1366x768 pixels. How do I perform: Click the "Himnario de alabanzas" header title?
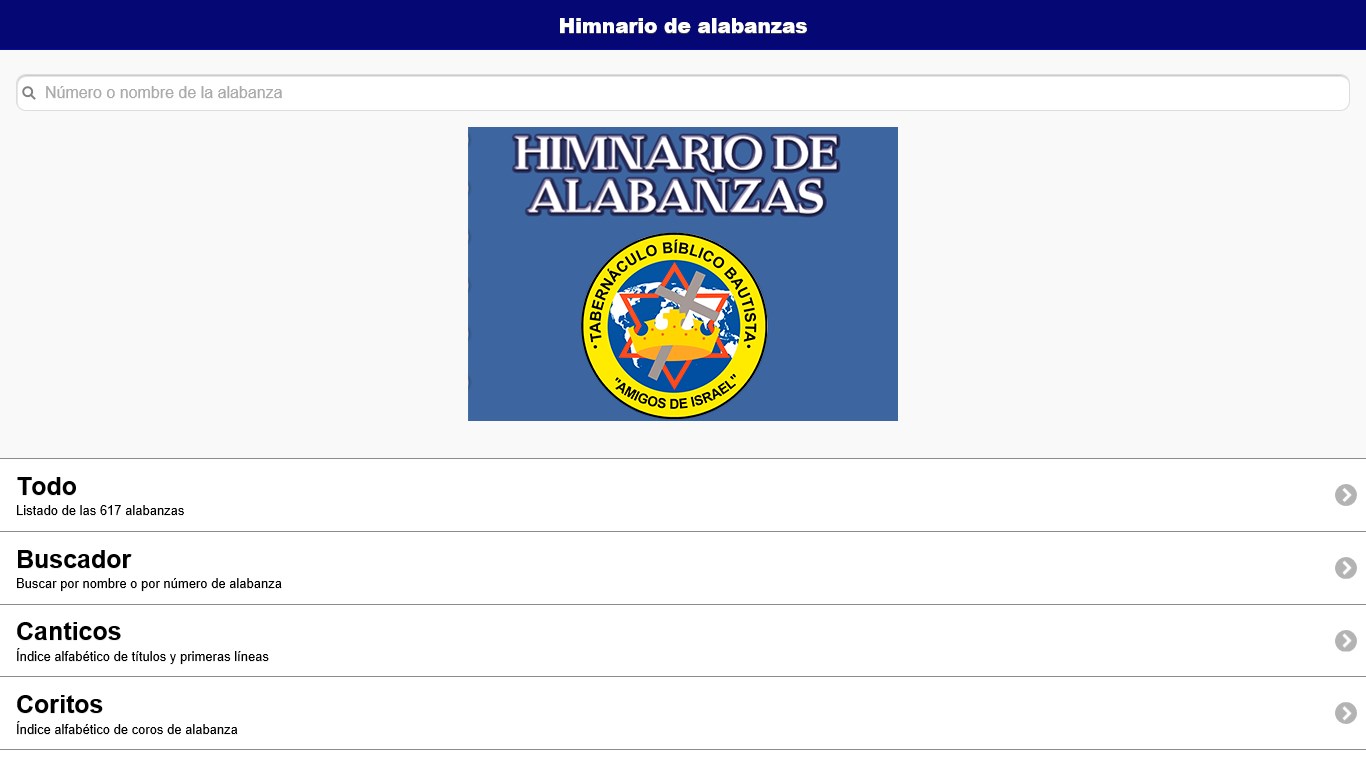pos(682,26)
